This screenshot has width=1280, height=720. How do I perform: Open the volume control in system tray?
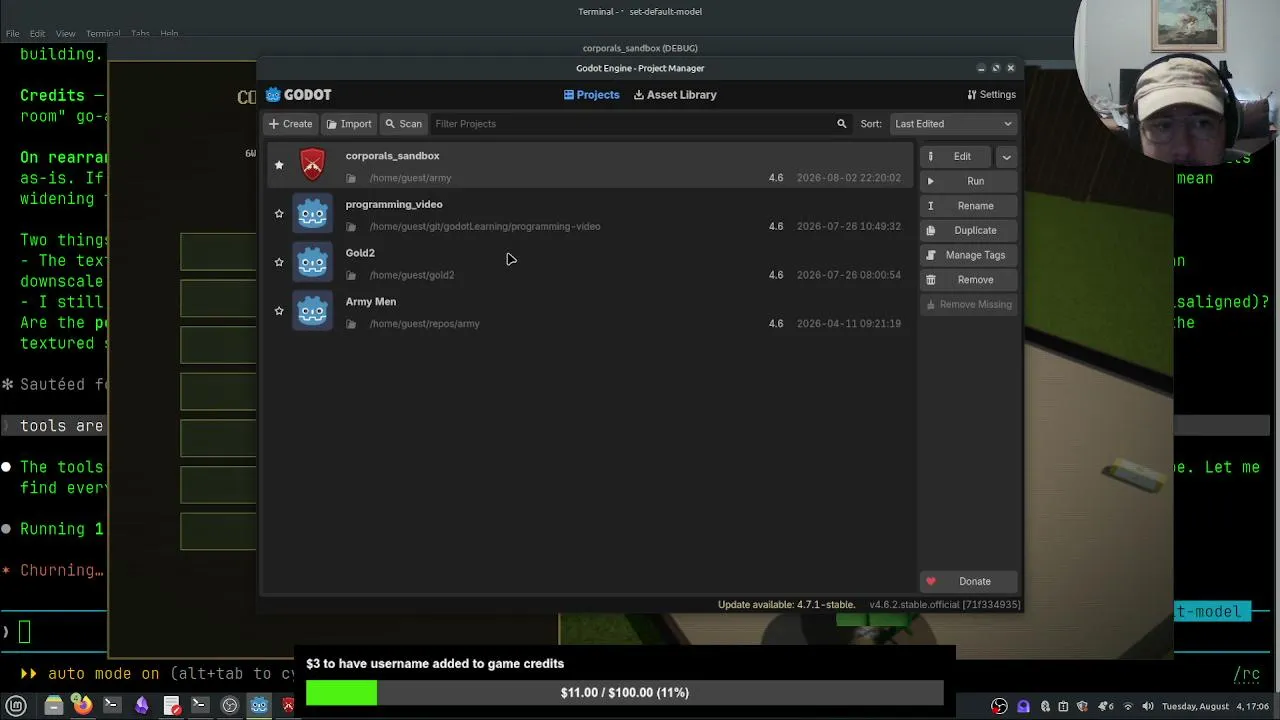(1148, 707)
